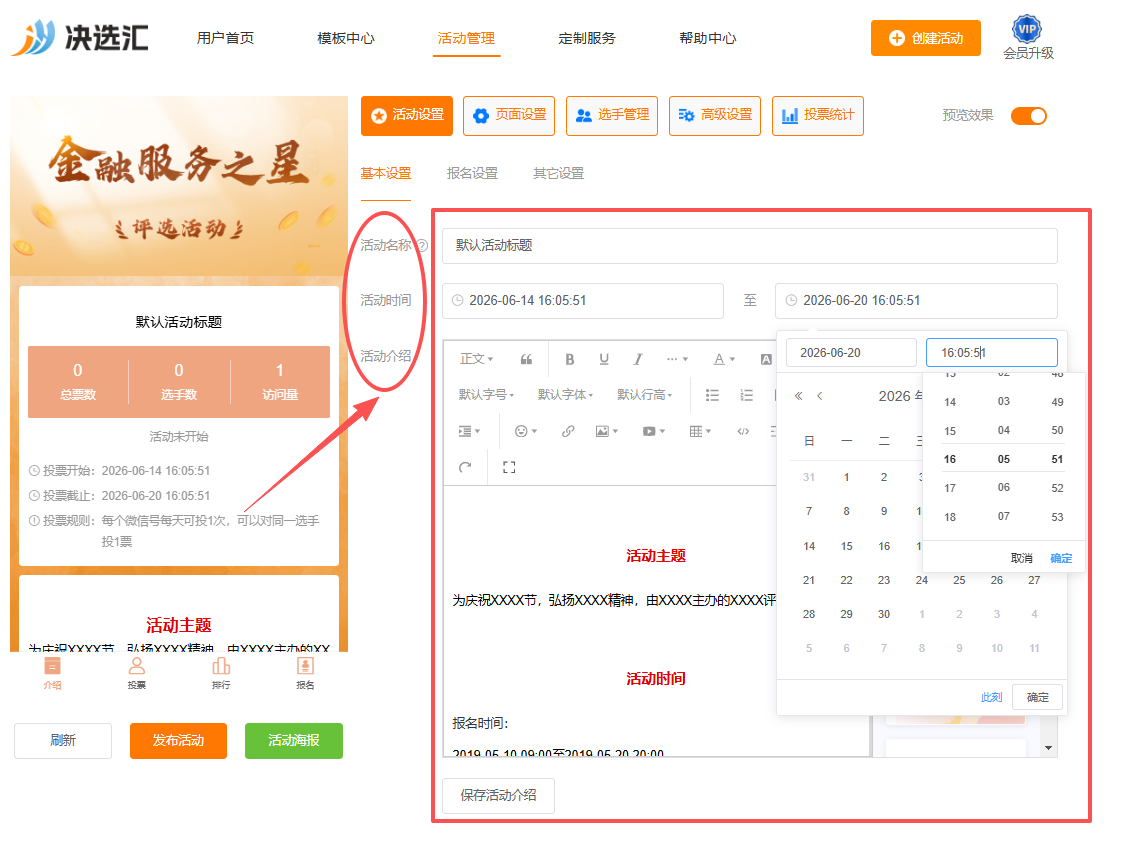Open 模板中心 in the top navigation
Screen dimensions: 1121x854
click(x=346, y=38)
